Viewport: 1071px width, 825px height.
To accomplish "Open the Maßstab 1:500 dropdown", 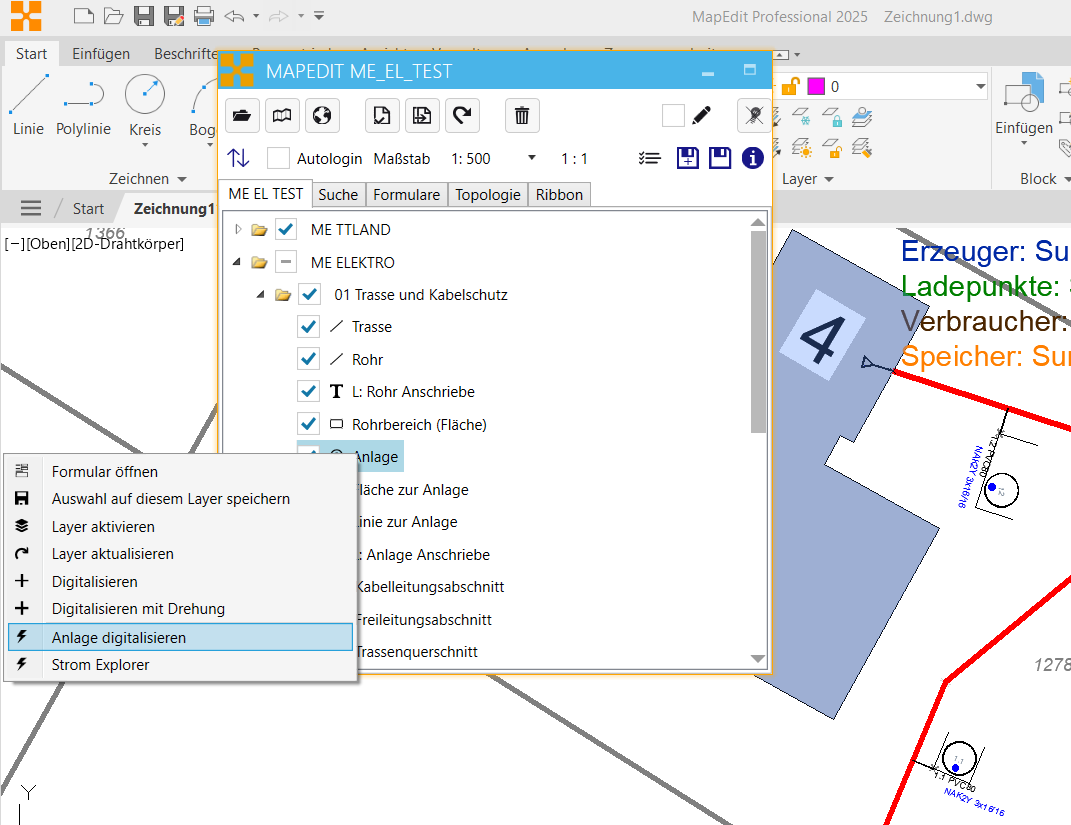I will [x=532, y=158].
